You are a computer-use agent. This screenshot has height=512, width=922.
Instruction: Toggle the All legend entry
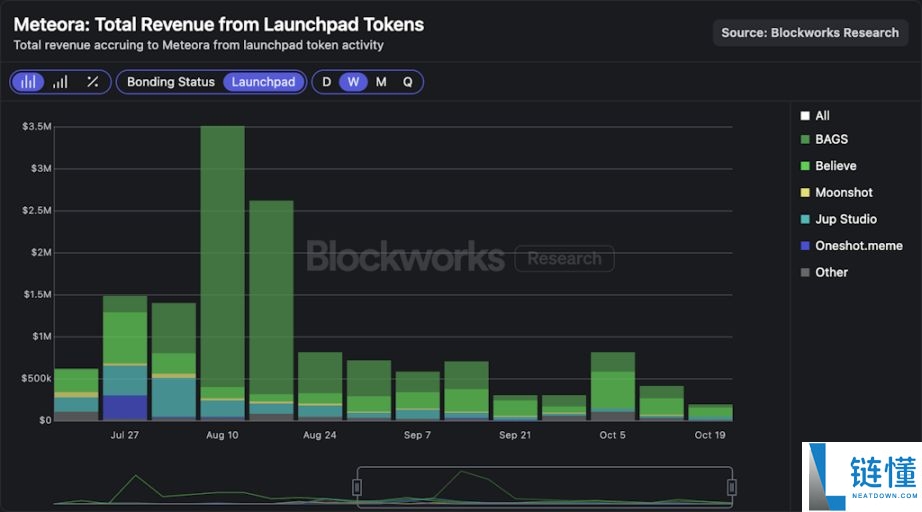(815, 116)
